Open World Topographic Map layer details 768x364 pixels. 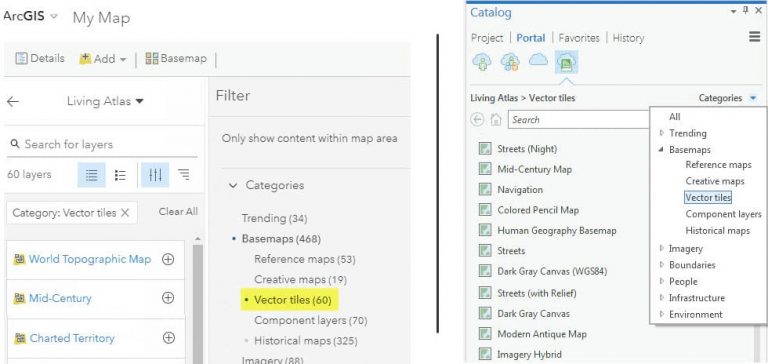pyautogui.click(x=90, y=259)
